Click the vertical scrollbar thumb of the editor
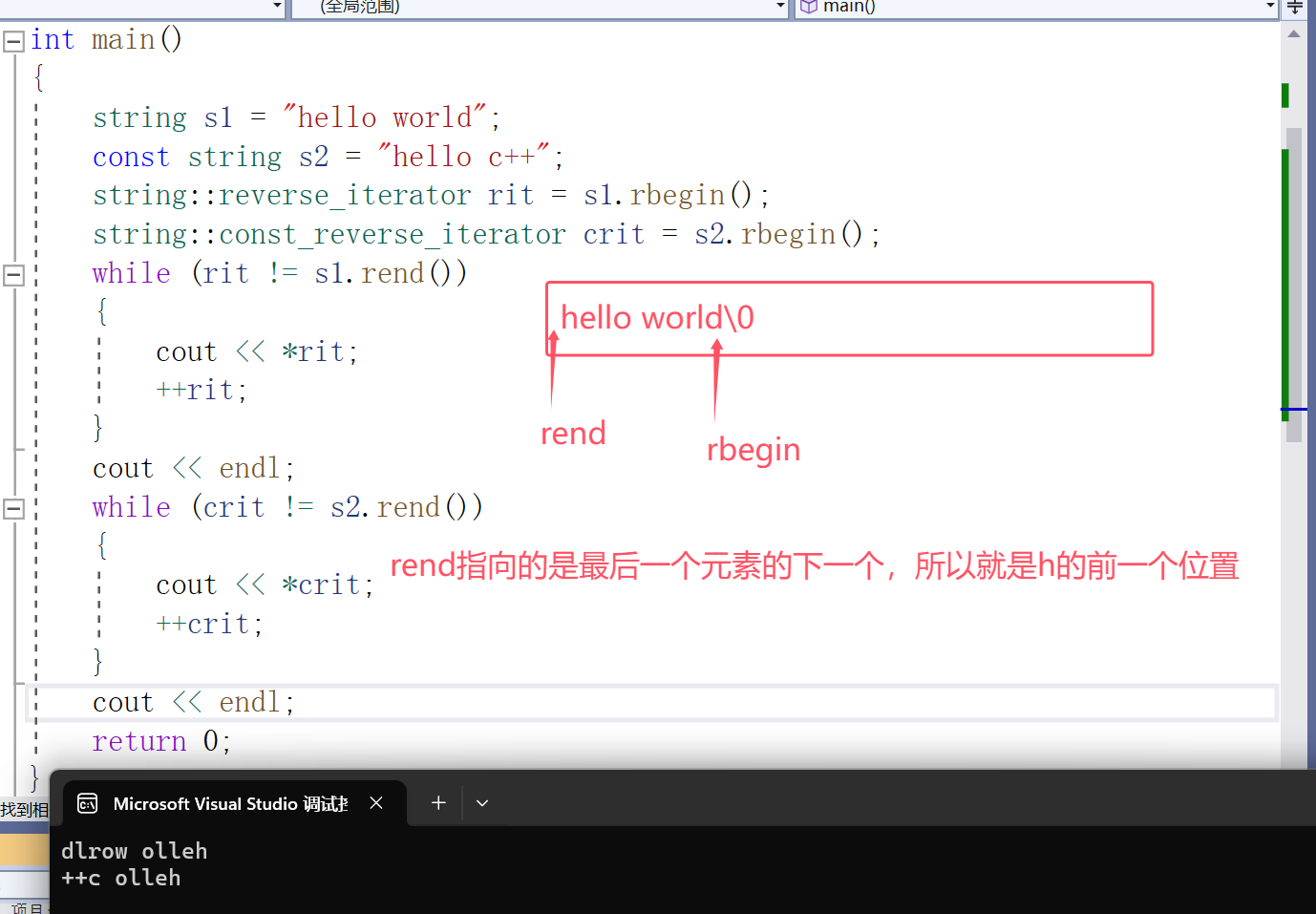 (x=1294, y=285)
